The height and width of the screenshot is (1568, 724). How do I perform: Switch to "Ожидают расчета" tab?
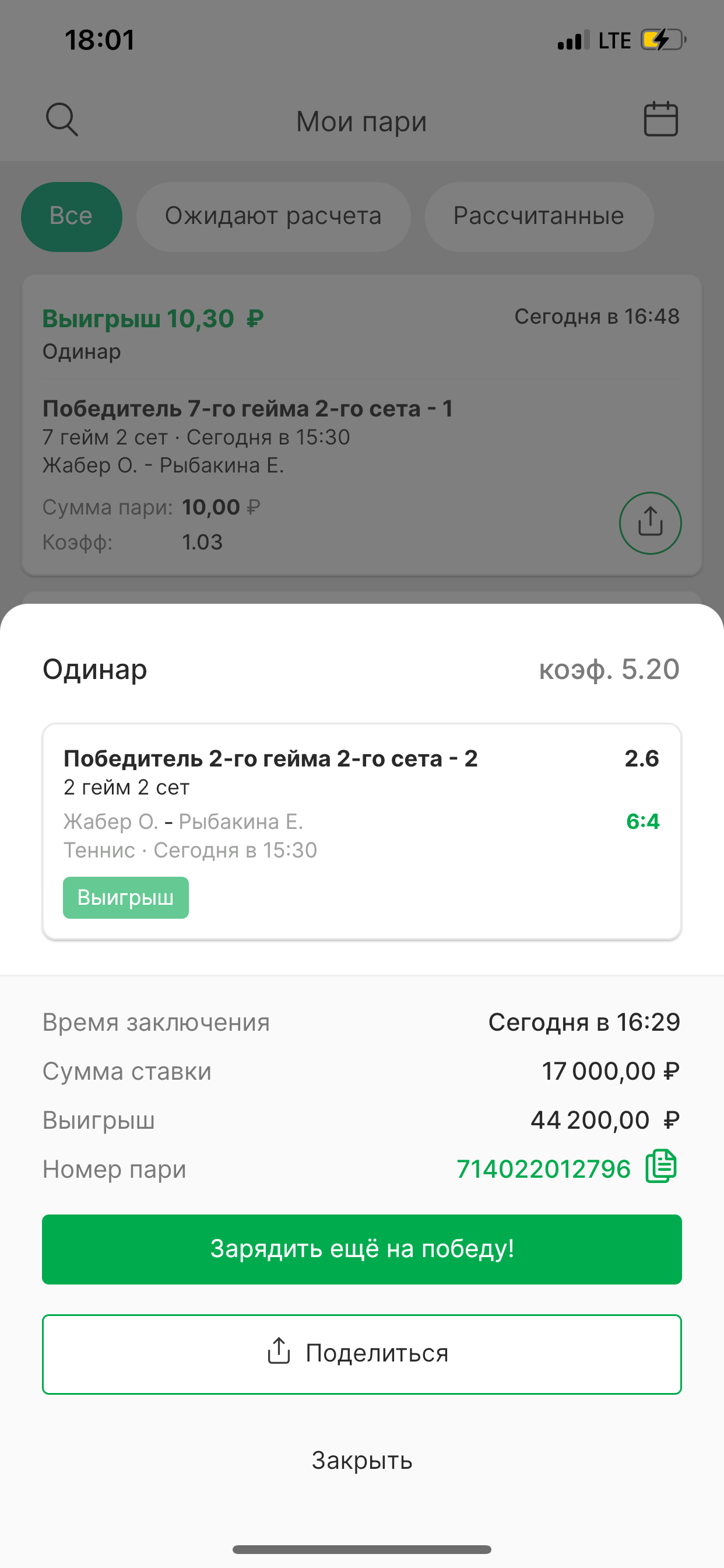pos(273,216)
